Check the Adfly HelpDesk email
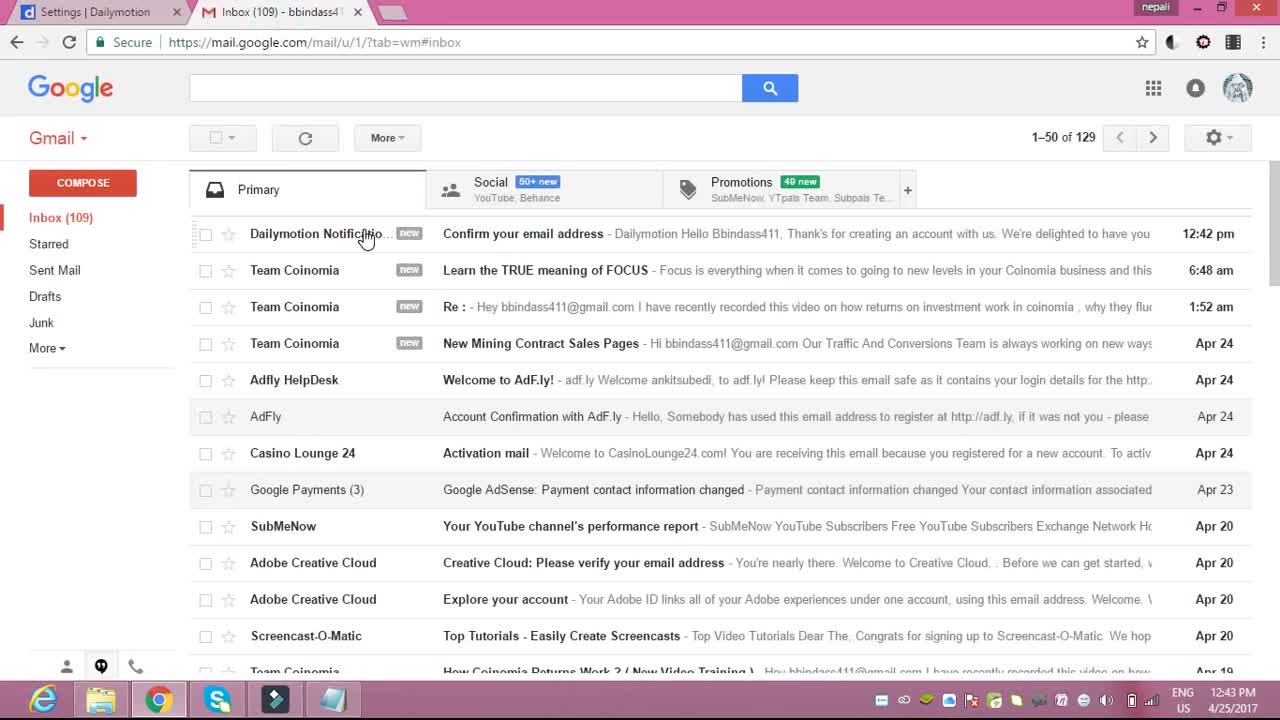 coord(205,380)
